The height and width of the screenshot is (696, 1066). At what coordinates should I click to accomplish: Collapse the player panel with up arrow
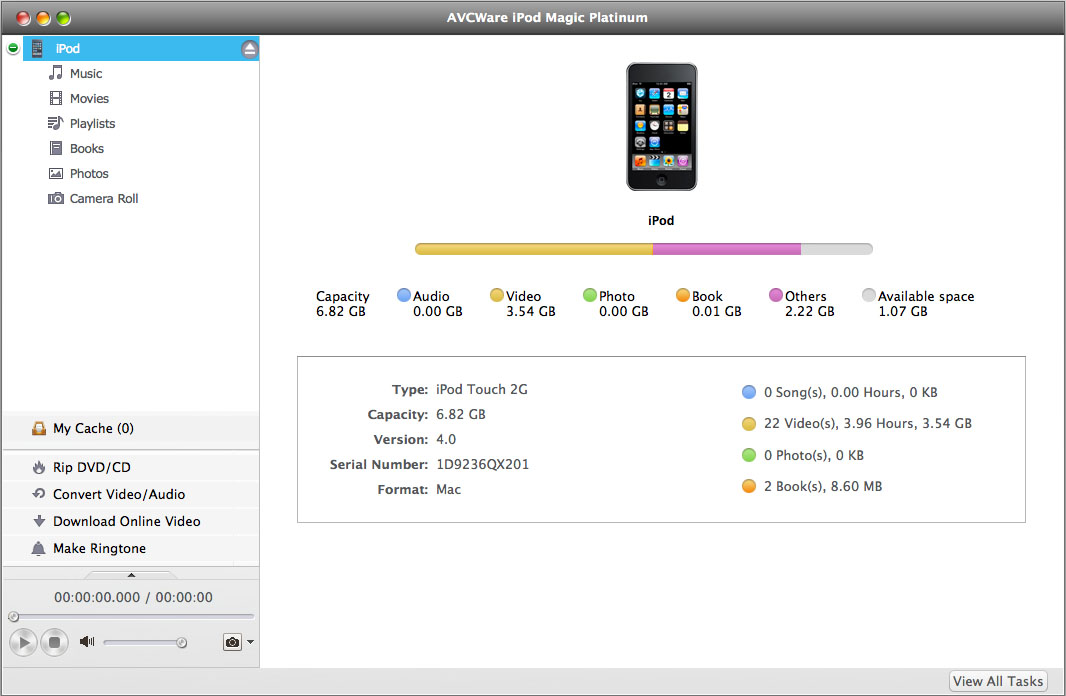pyautogui.click(x=131, y=575)
